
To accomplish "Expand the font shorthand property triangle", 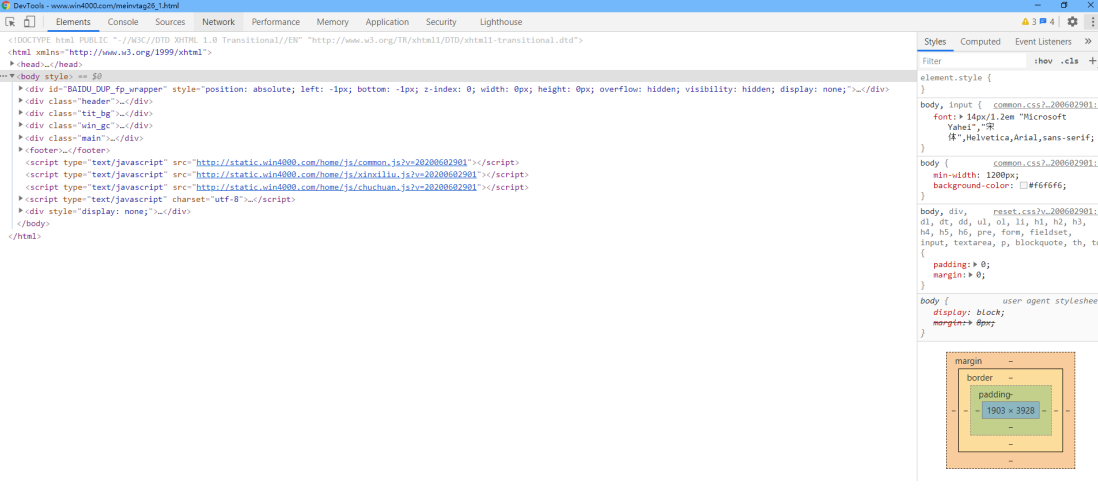I will 962,117.
